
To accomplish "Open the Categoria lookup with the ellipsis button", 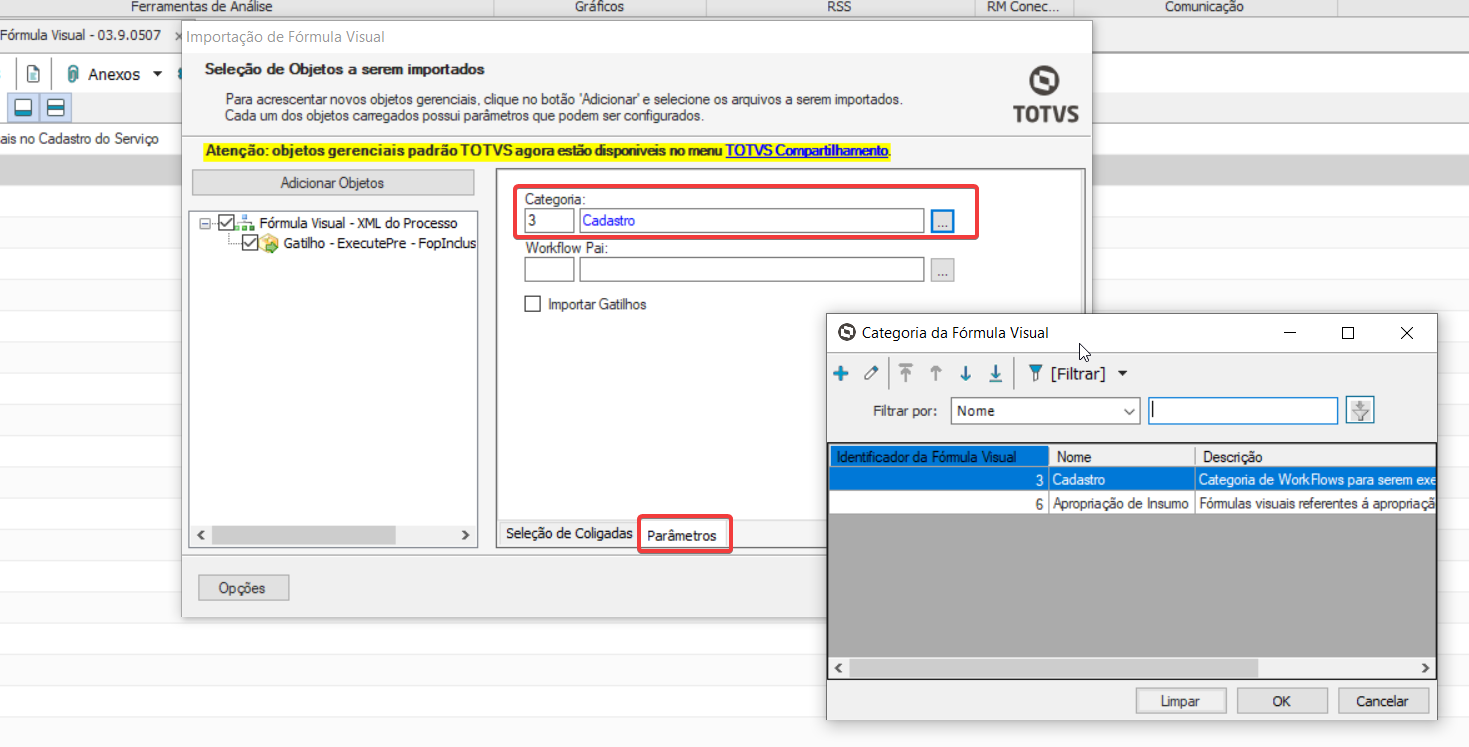I will (x=942, y=221).
